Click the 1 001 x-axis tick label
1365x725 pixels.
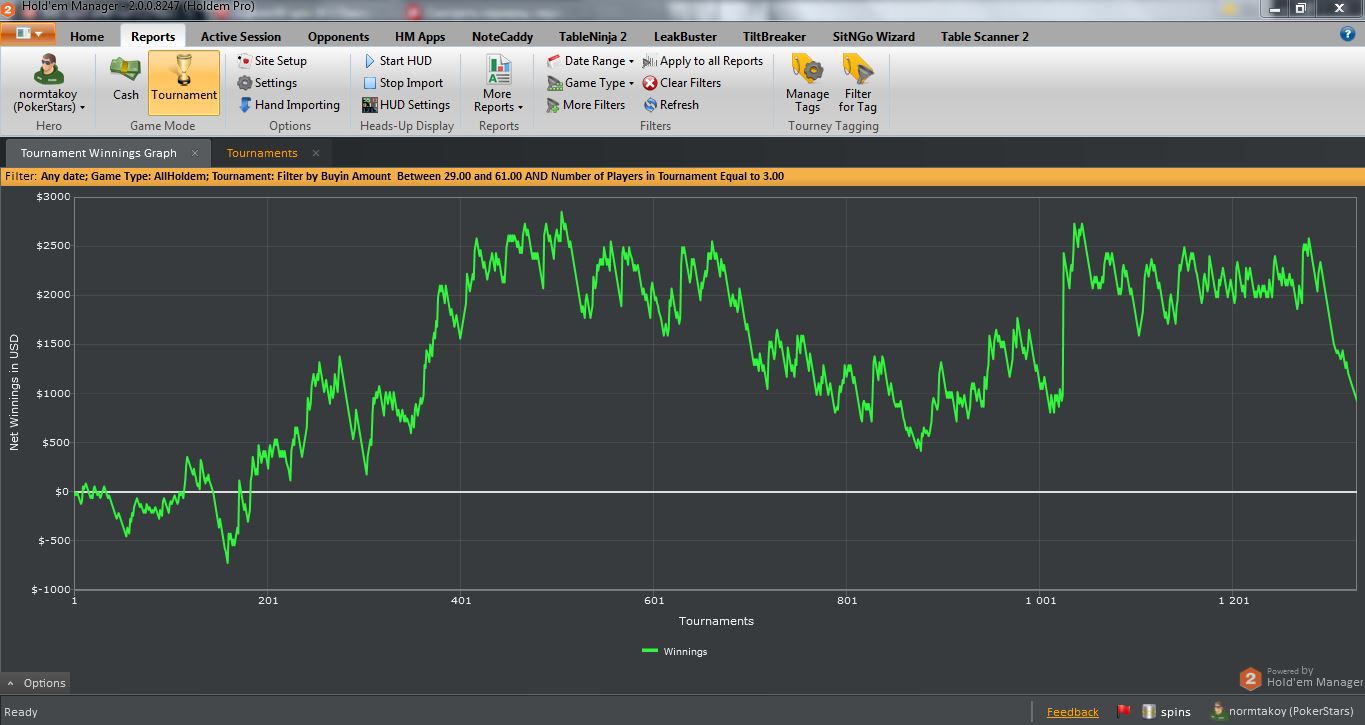point(1040,601)
